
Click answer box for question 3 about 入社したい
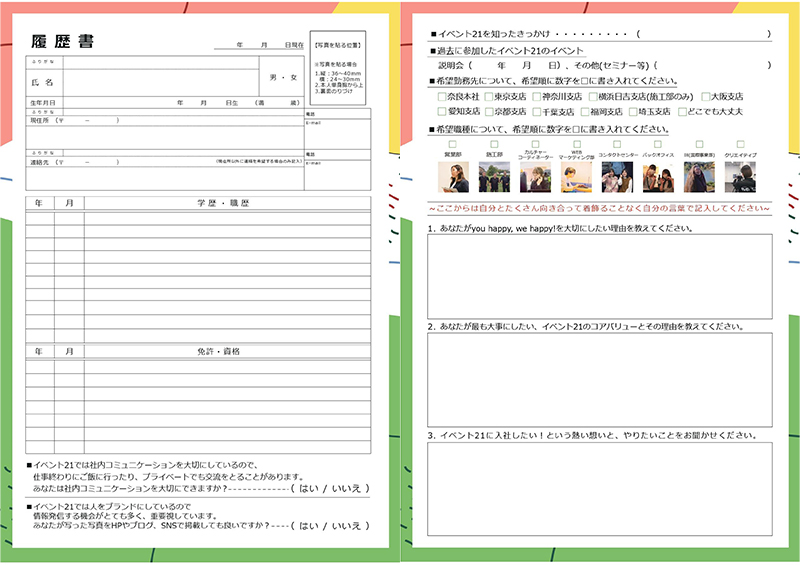pyautogui.click(x=599, y=489)
